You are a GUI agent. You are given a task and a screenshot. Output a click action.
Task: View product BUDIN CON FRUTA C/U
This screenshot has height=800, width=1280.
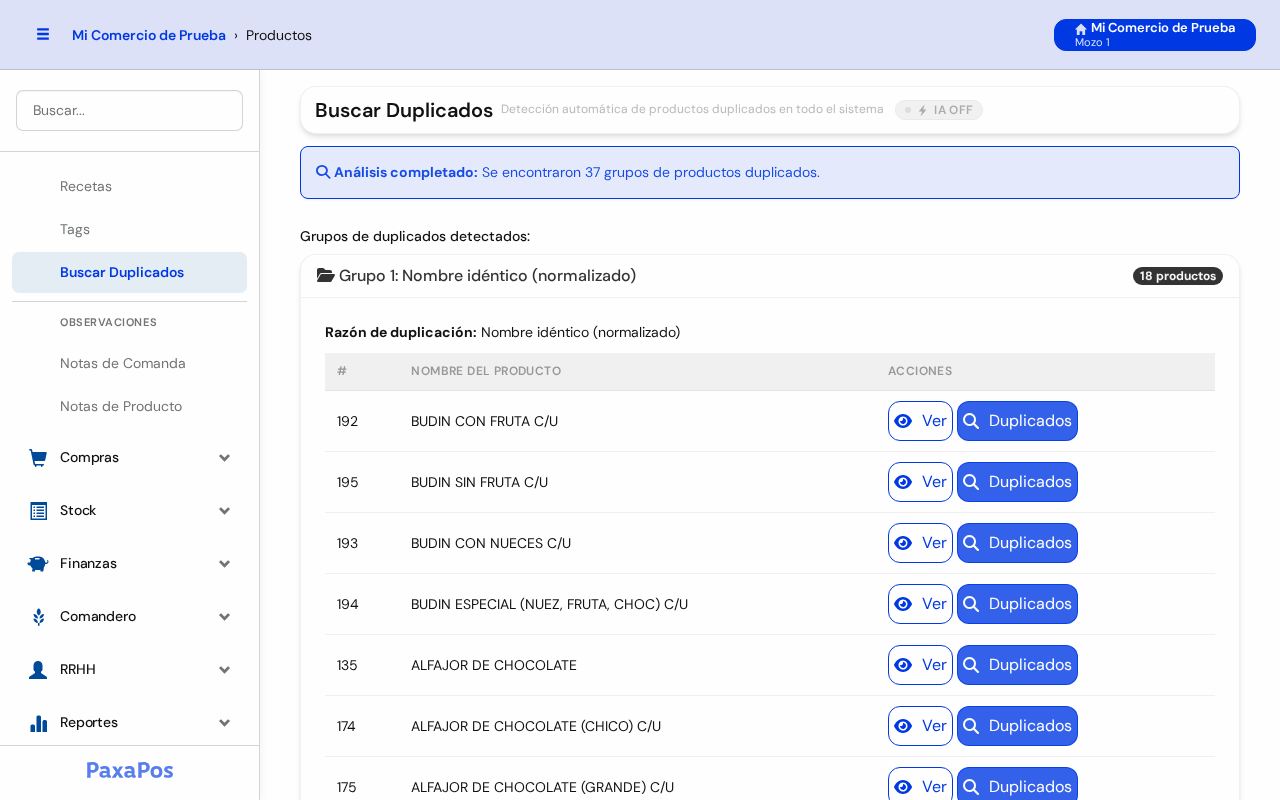(x=920, y=421)
